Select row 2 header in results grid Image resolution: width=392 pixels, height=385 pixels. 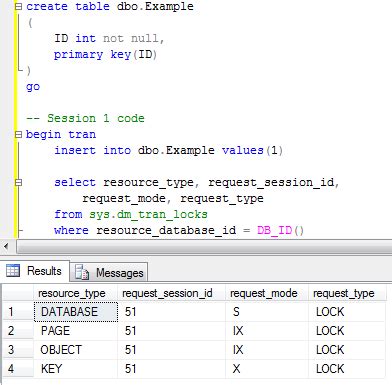18,331
